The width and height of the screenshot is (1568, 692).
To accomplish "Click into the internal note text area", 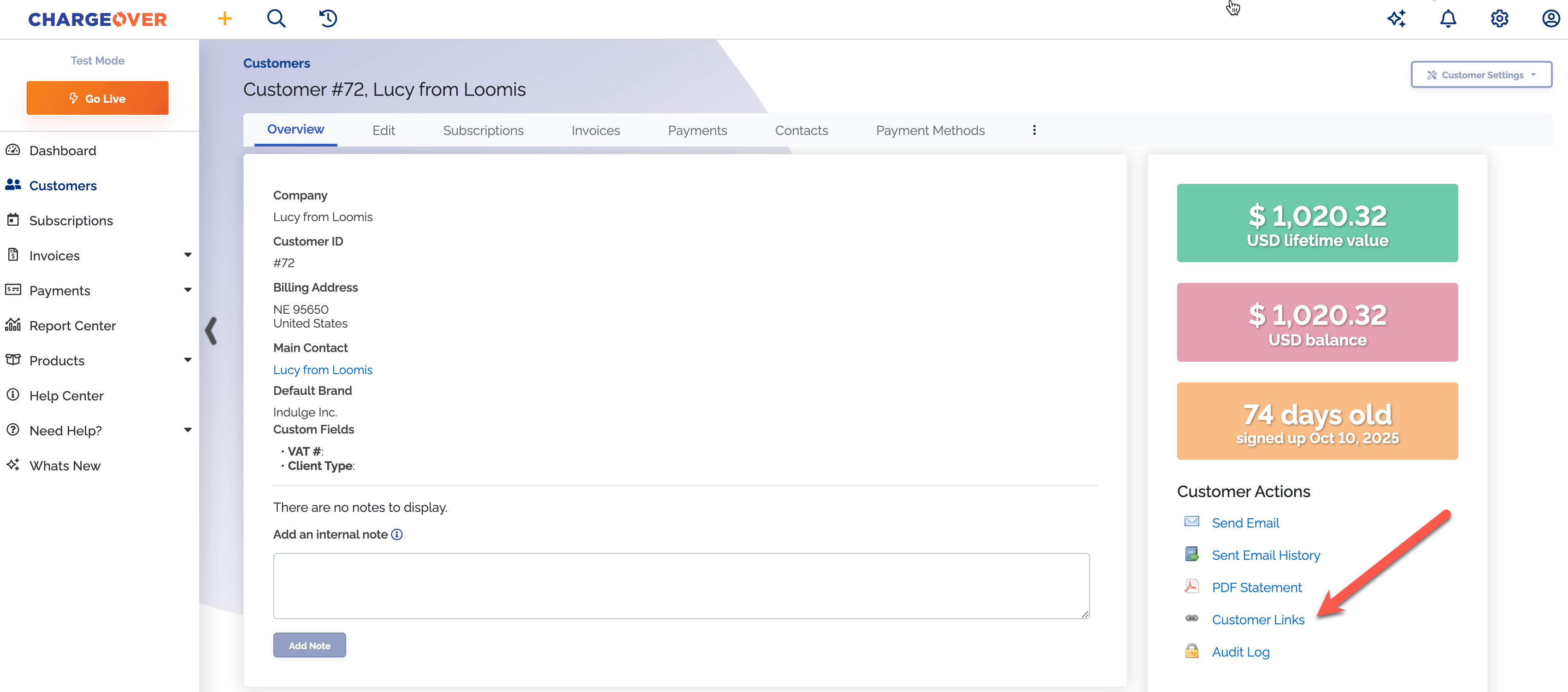I will pos(680,586).
